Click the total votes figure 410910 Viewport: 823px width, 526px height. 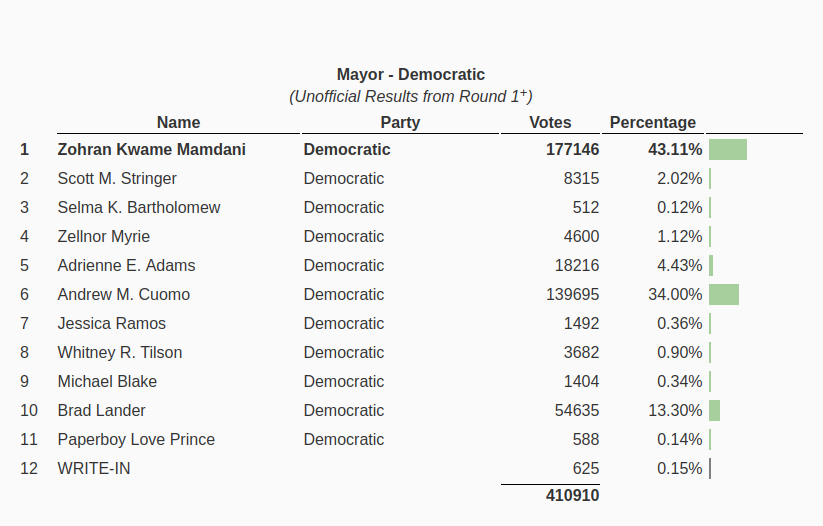point(573,496)
